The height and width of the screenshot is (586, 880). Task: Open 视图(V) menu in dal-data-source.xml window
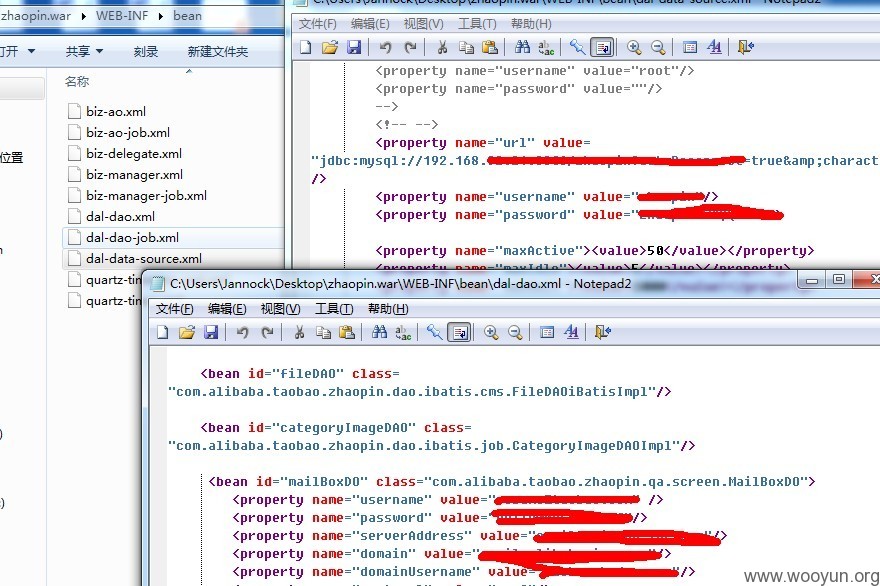[x=424, y=24]
